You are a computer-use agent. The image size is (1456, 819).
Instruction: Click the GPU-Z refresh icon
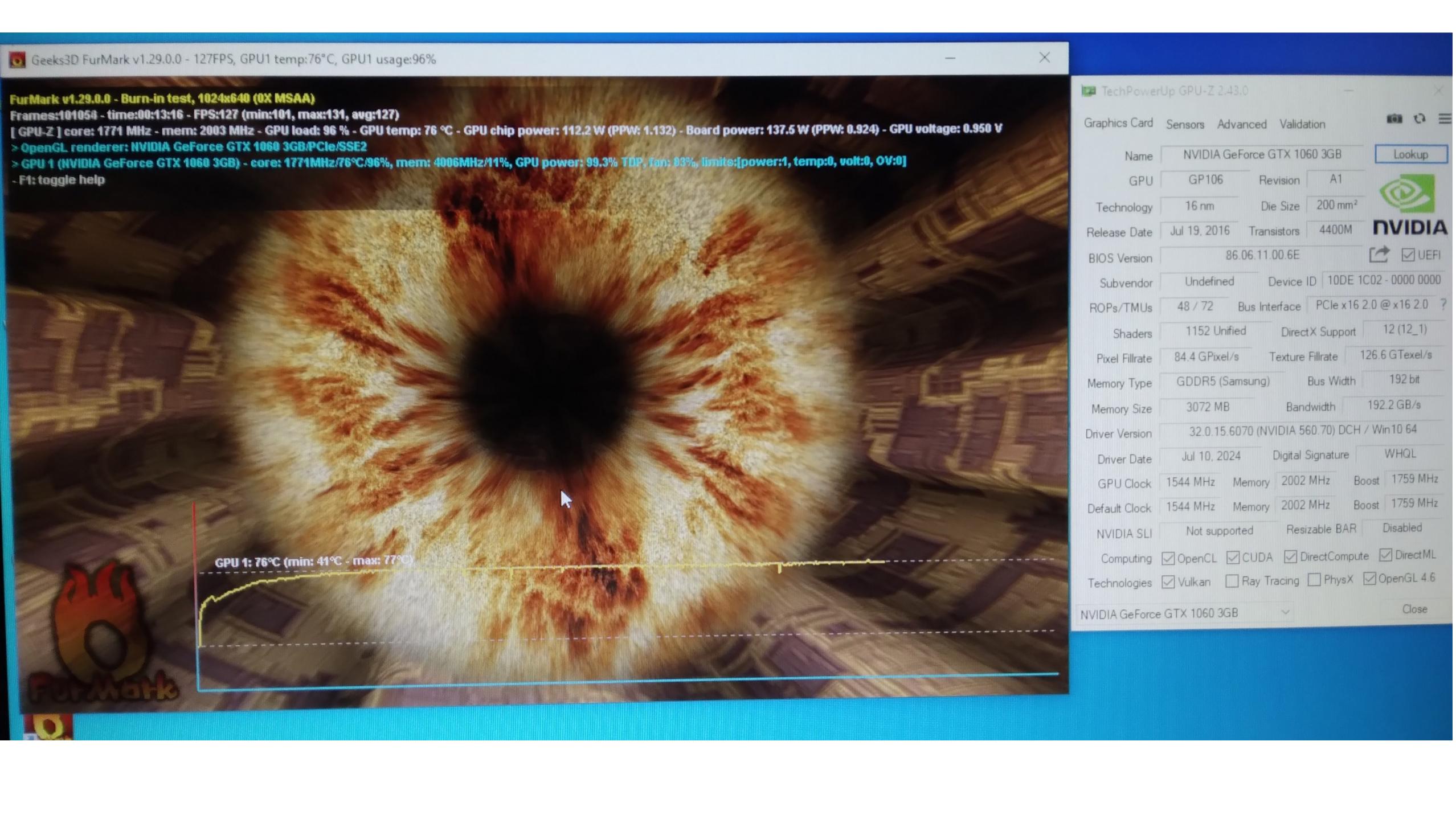click(1419, 118)
